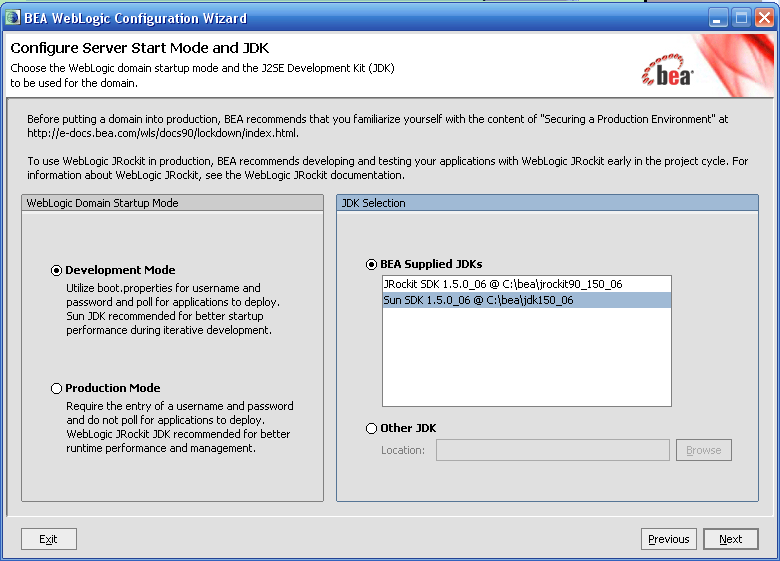
Task: Choose the BEA Supplied JDKs option
Action: (x=371, y=264)
